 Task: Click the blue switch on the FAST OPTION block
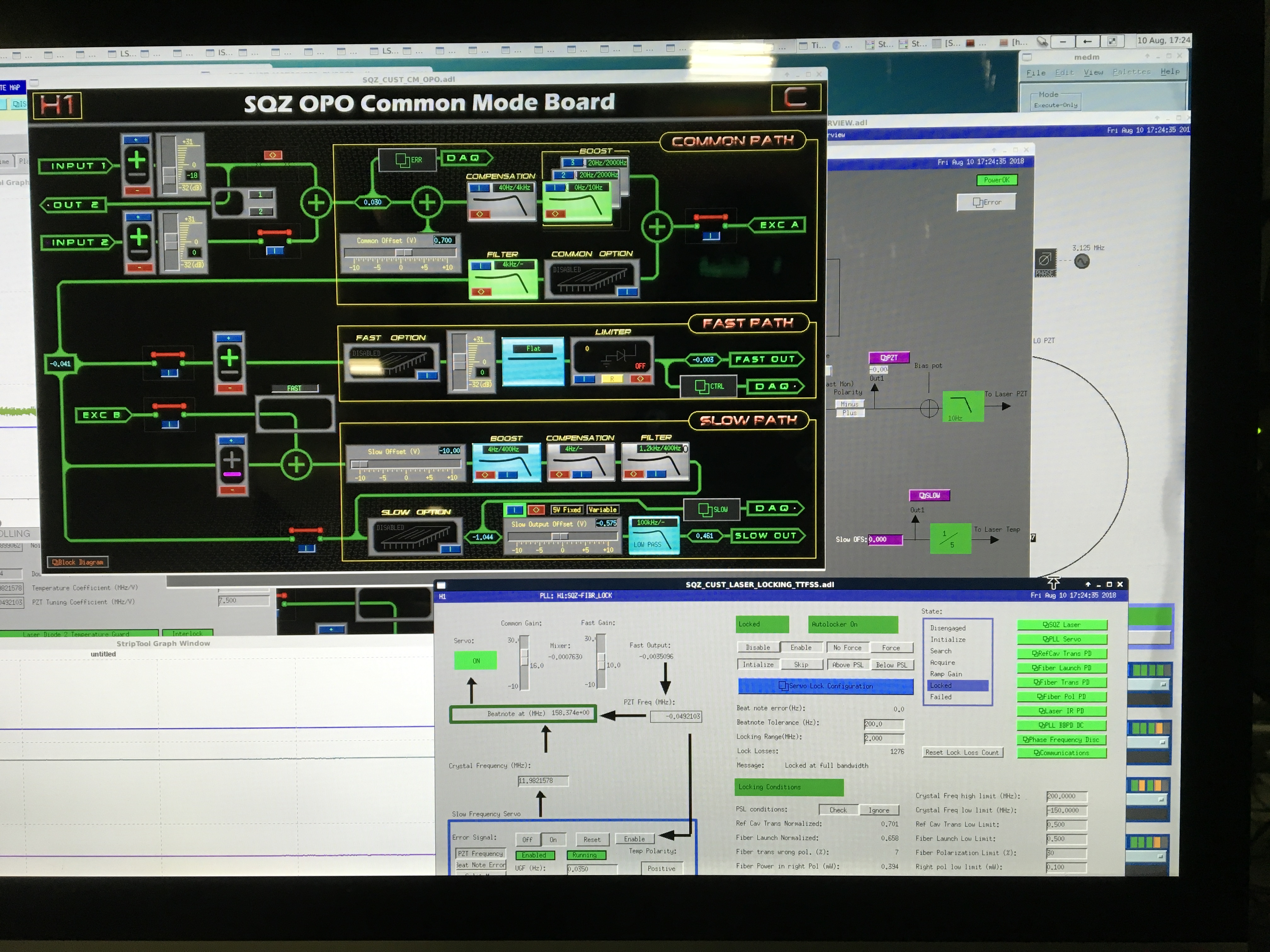tap(427, 375)
